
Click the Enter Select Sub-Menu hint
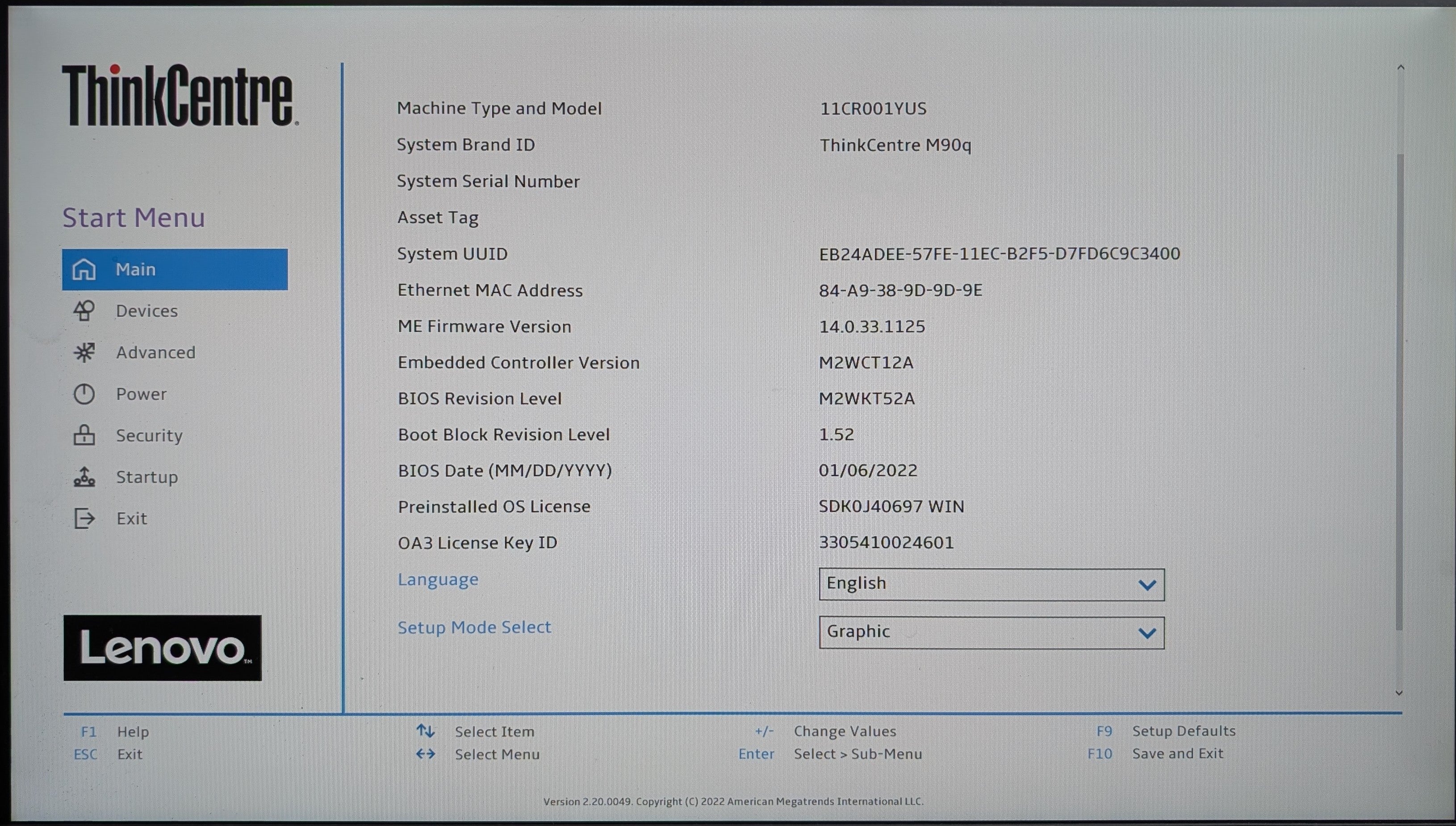830,754
